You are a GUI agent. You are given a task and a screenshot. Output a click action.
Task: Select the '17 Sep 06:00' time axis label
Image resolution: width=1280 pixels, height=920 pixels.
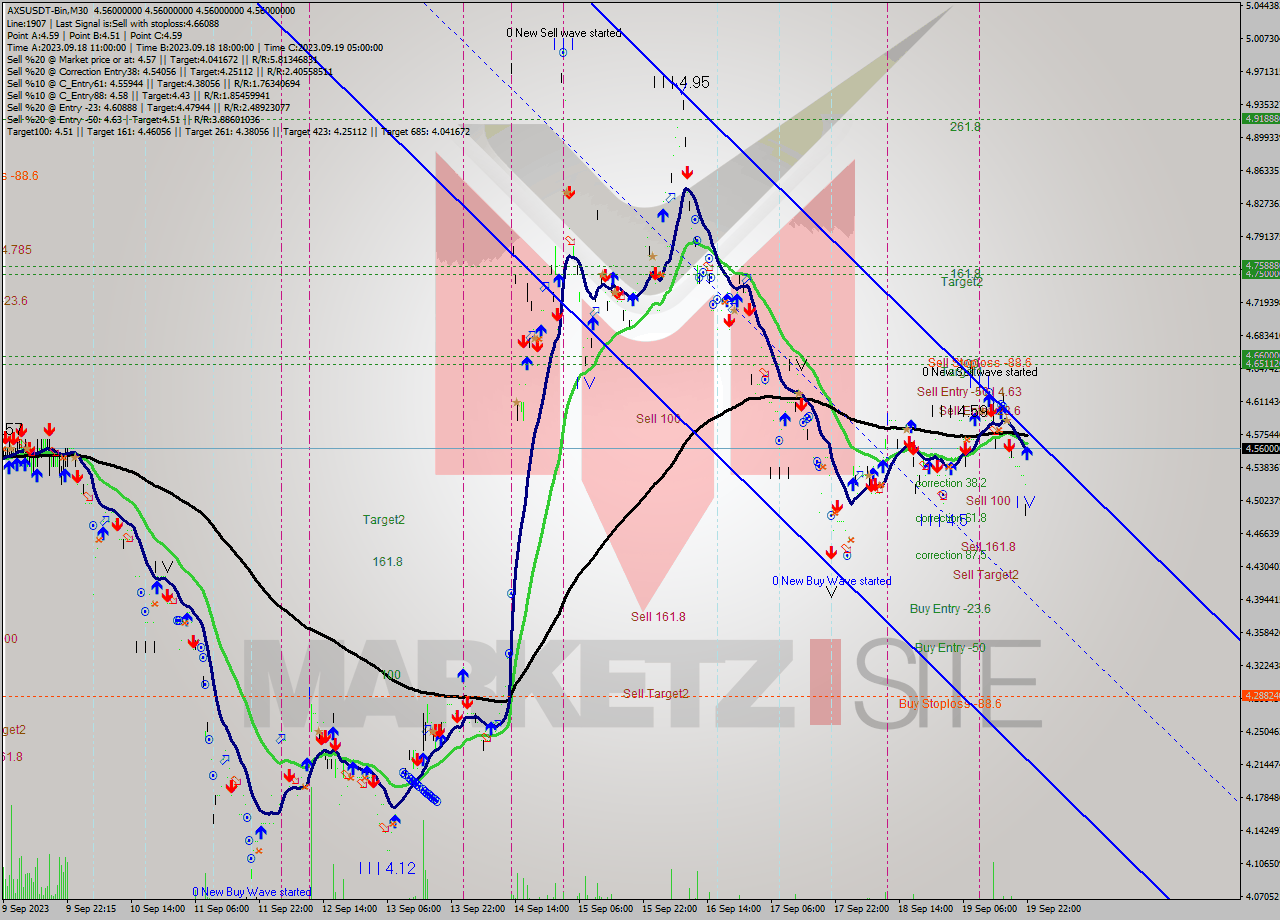pyautogui.click(x=798, y=909)
